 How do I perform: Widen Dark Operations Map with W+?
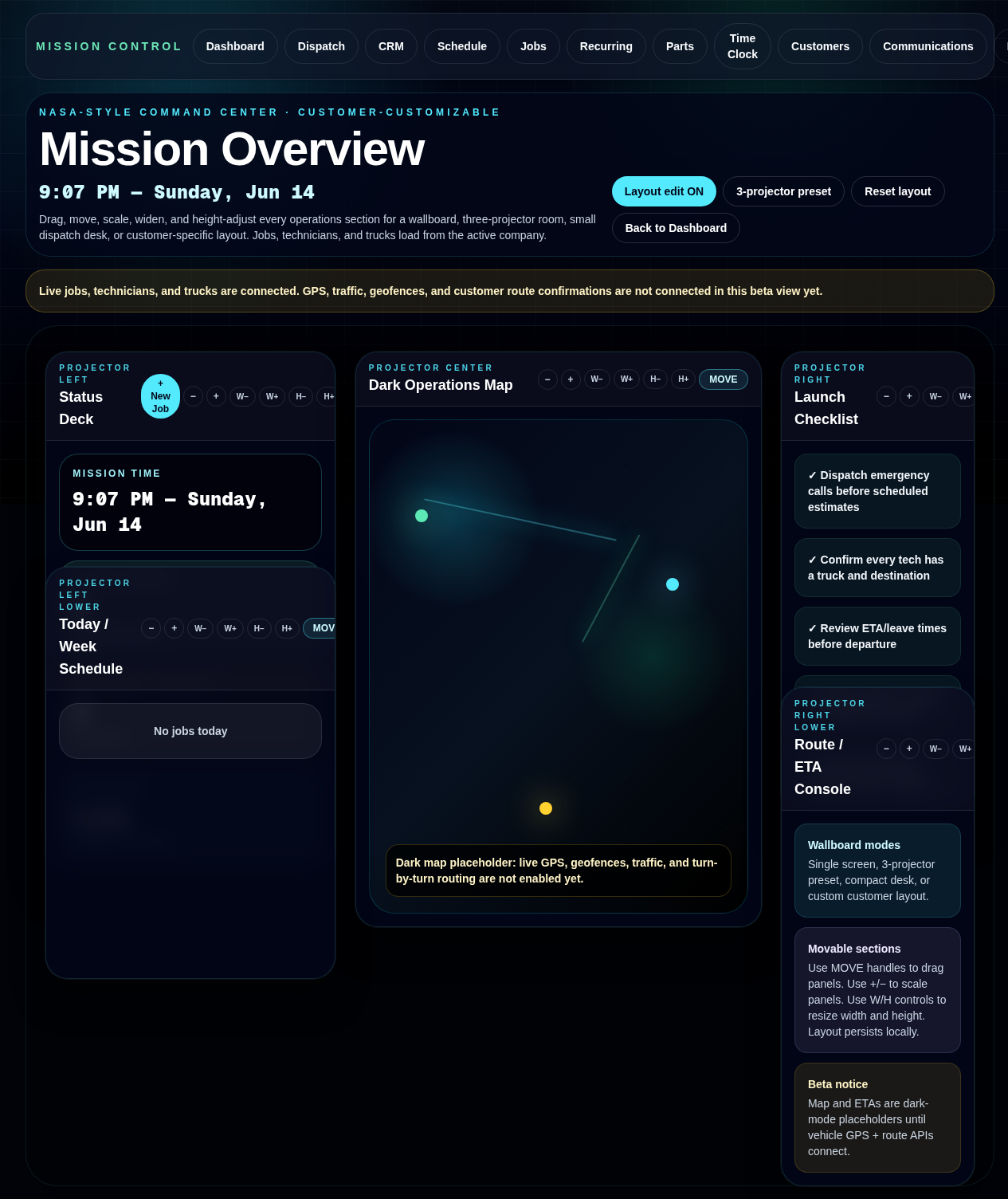tap(626, 379)
